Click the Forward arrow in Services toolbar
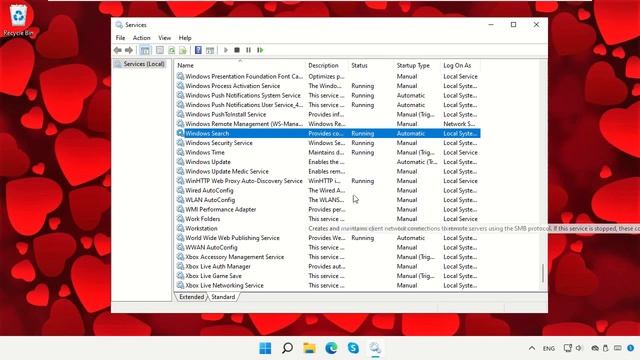This screenshot has width=640, height=360. 129,50
